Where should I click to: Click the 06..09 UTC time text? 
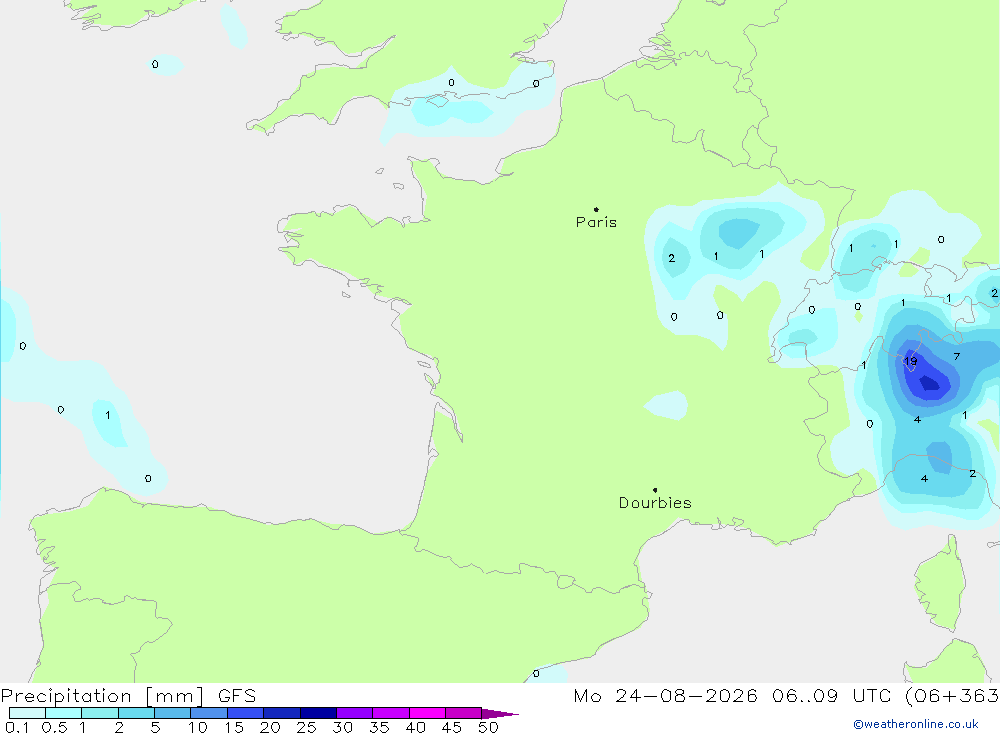[x=830, y=696]
